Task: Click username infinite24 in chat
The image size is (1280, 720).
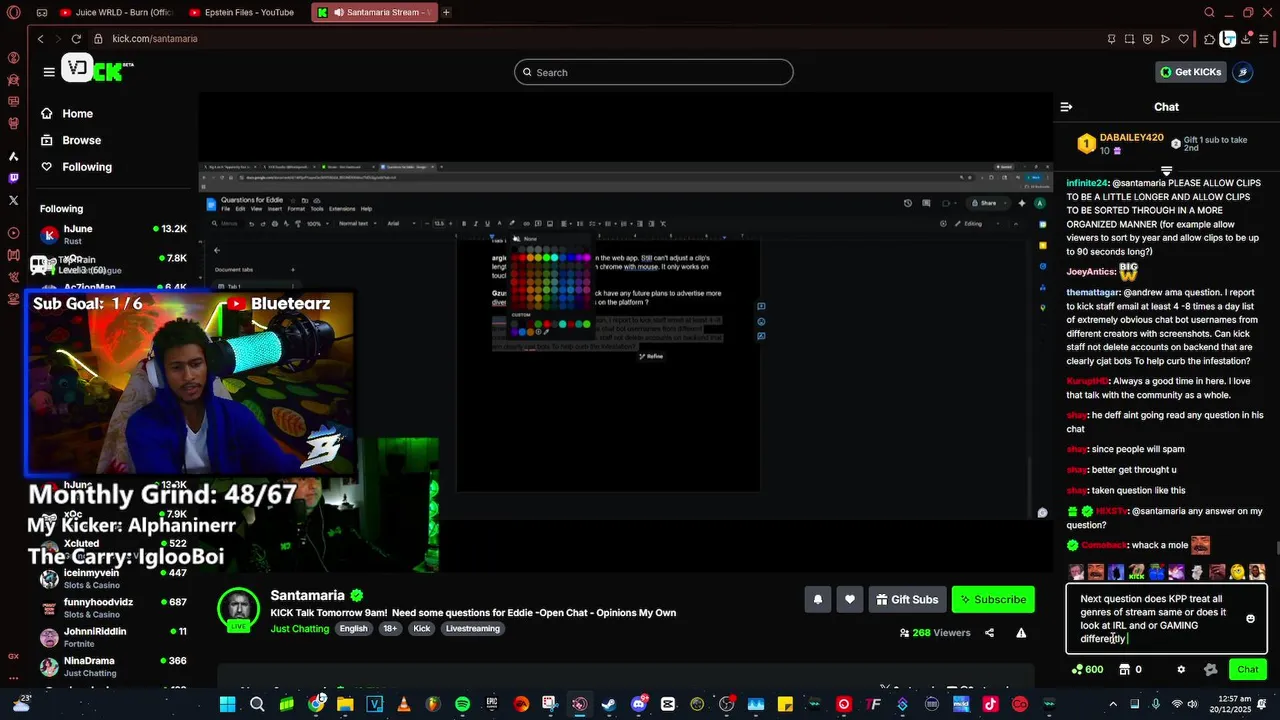Action: coord(1087,183)
